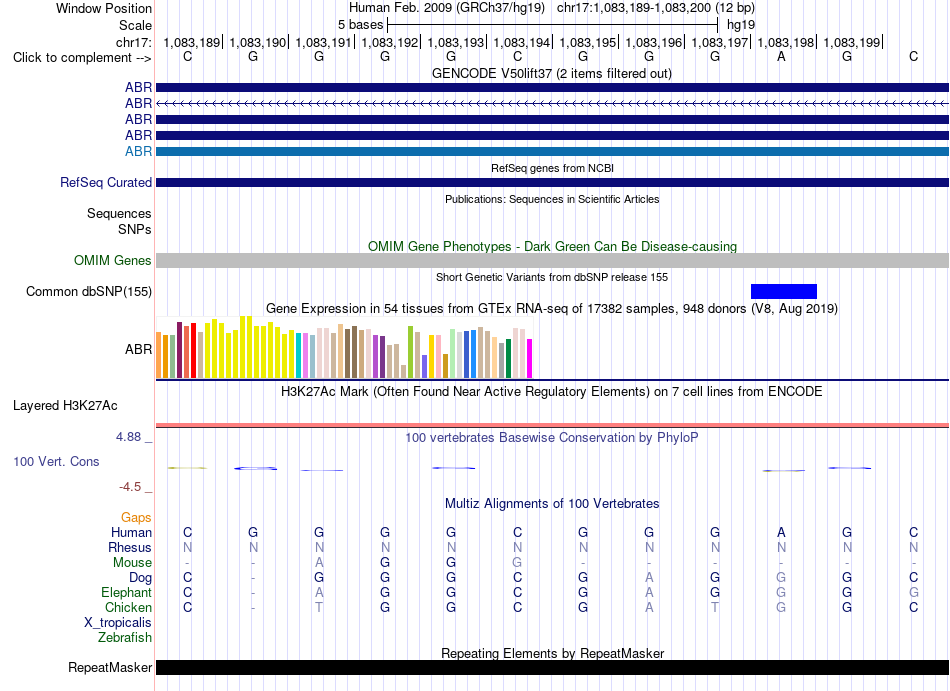Screen dimensions: 950x691
Task: Click the ABR label of GTEx track
Action: 138,349
